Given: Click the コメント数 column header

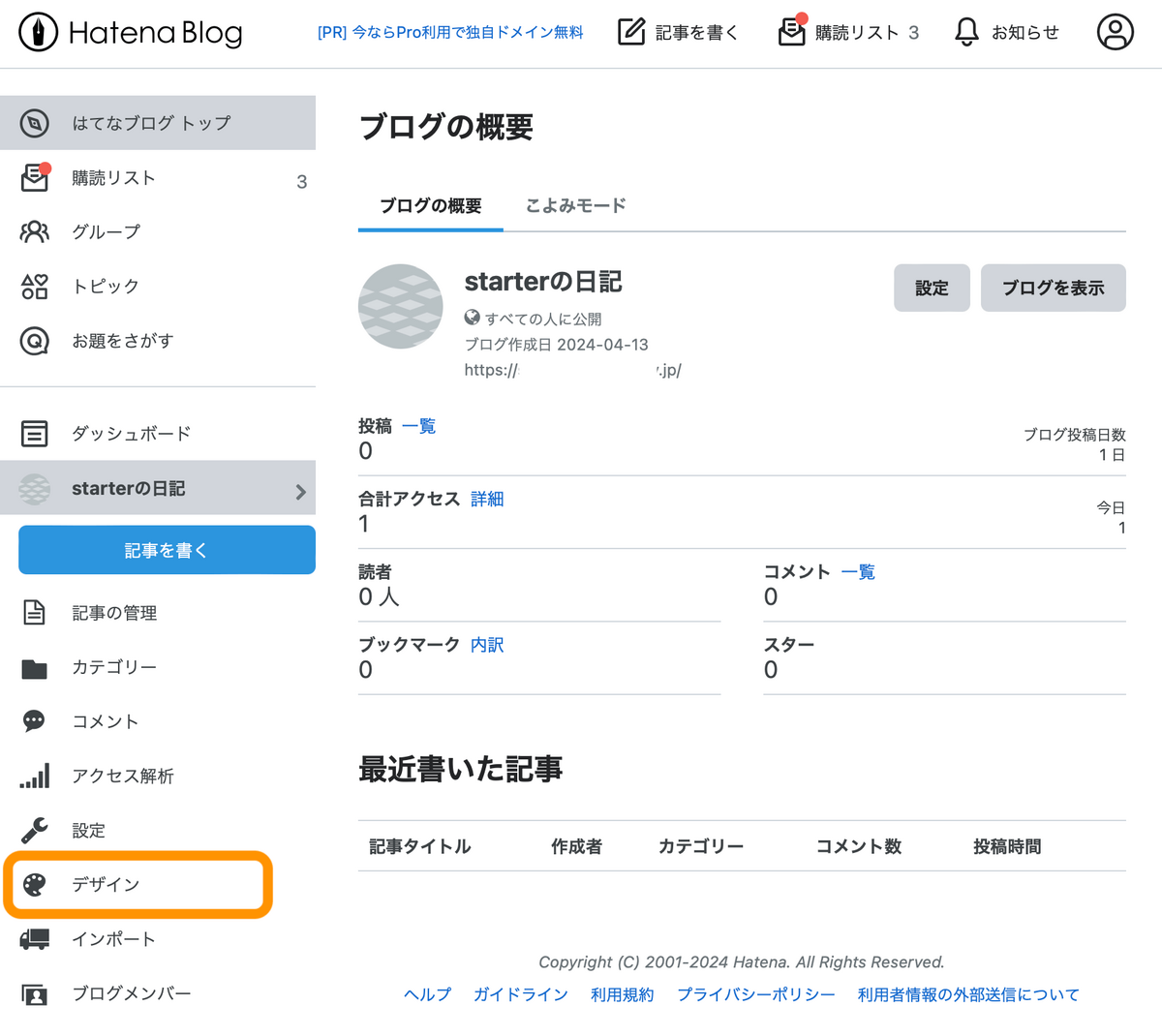Looking at the screenshot, I should [x=859, y=846].
